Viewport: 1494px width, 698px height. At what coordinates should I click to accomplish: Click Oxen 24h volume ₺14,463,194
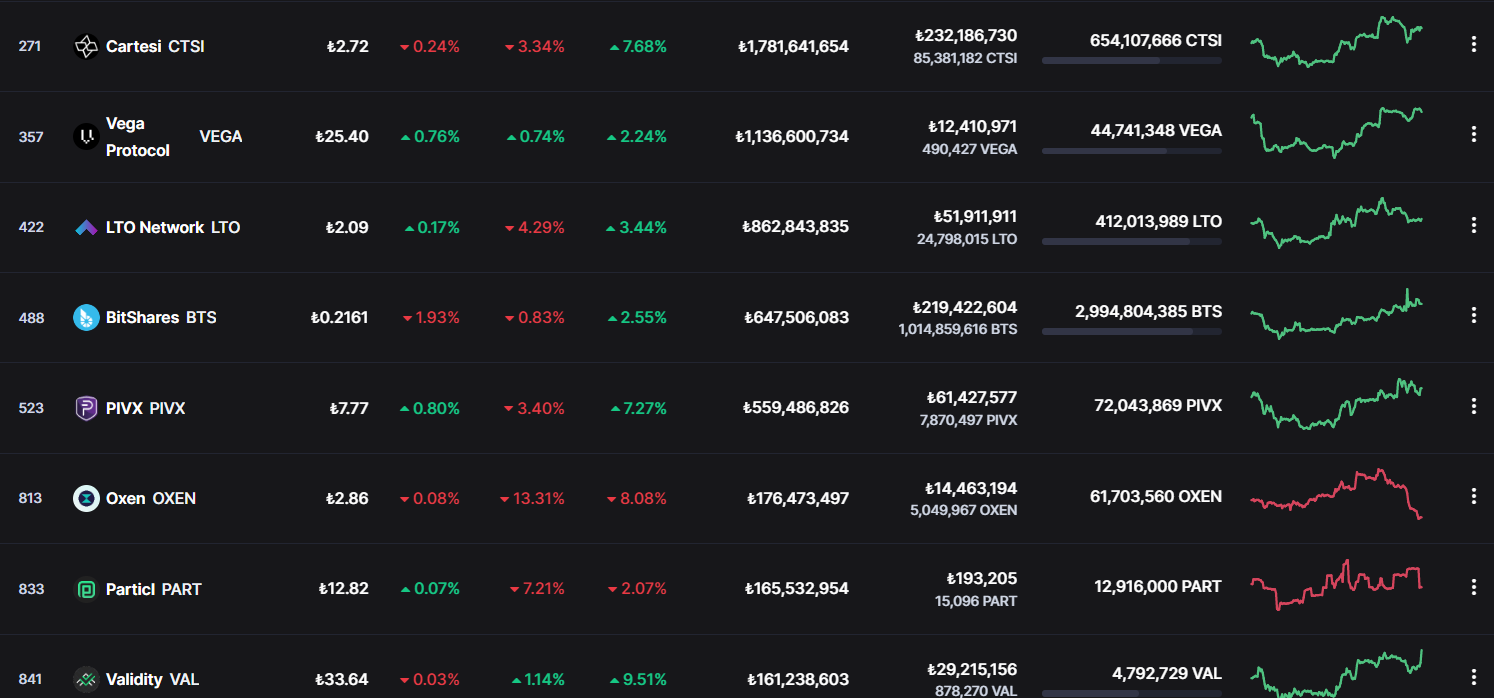(971, 488)
